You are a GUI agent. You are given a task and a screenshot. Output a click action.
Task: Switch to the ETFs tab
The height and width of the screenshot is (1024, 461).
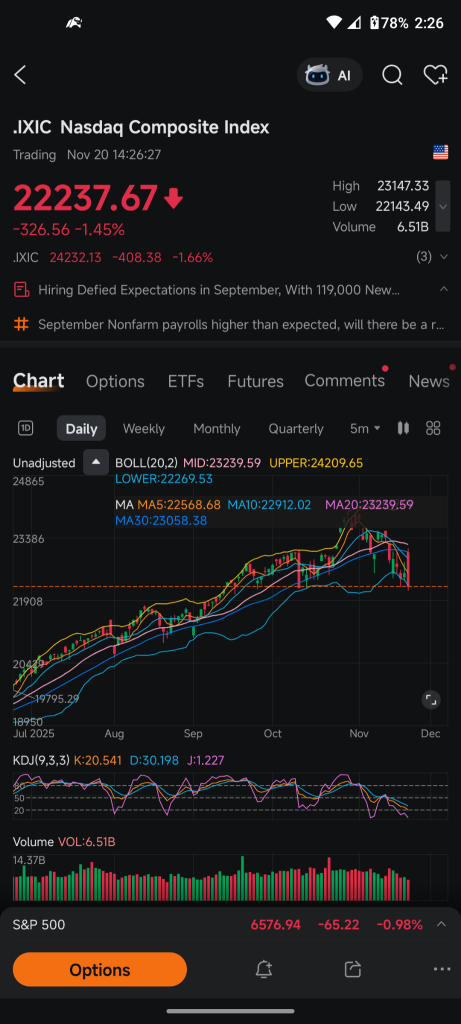[185, 381]
